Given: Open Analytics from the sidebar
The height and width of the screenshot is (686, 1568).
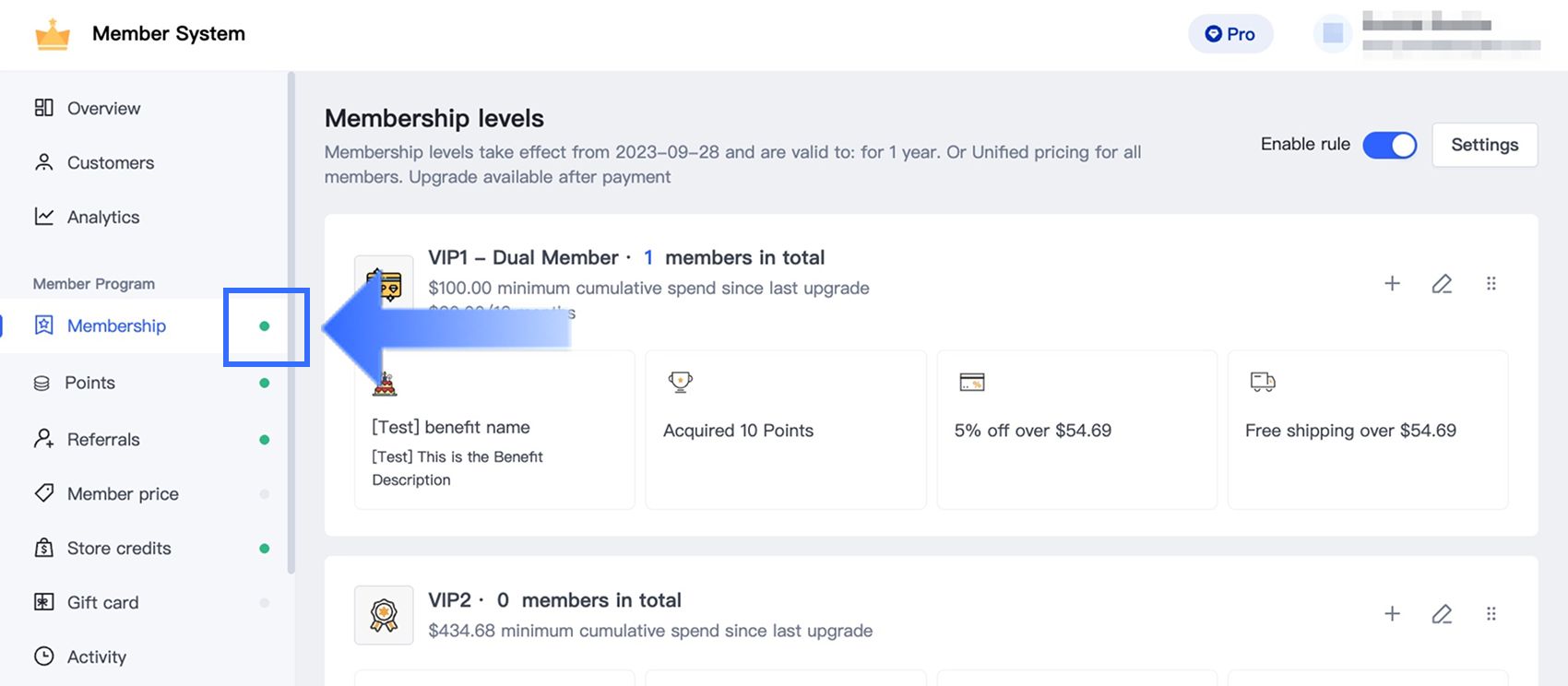Looking at the screenshot, I should point(103,217).
